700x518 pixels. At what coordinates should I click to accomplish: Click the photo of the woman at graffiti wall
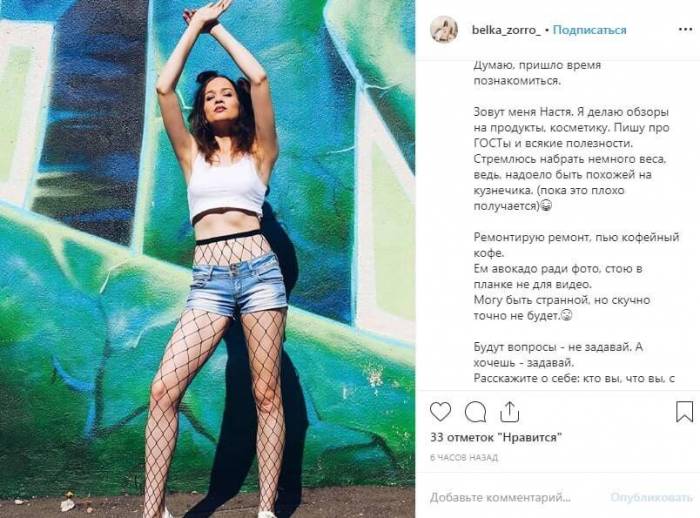point(208,259)
